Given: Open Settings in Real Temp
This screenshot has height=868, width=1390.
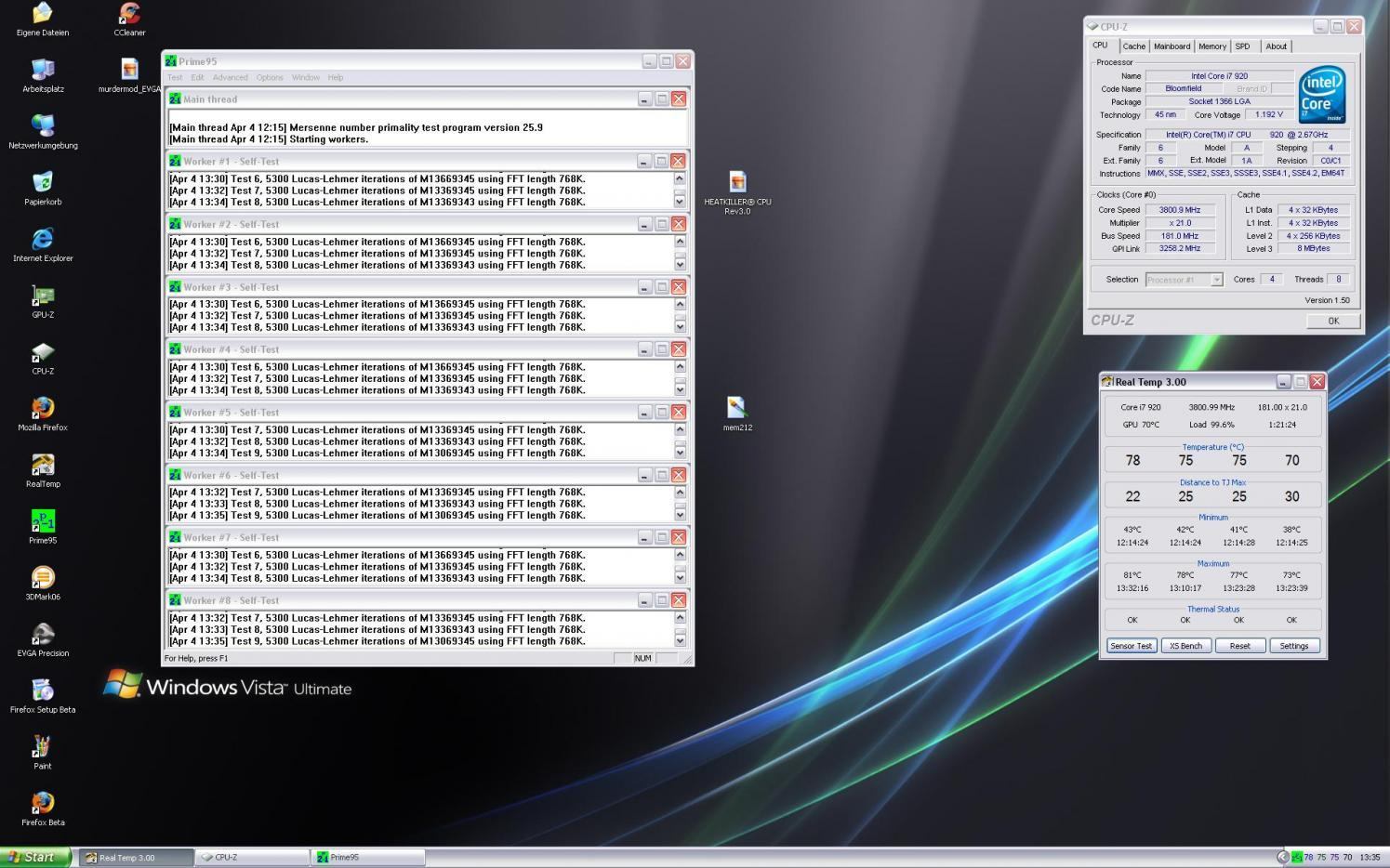Looking at the screenshot, I should [1294, 646].
